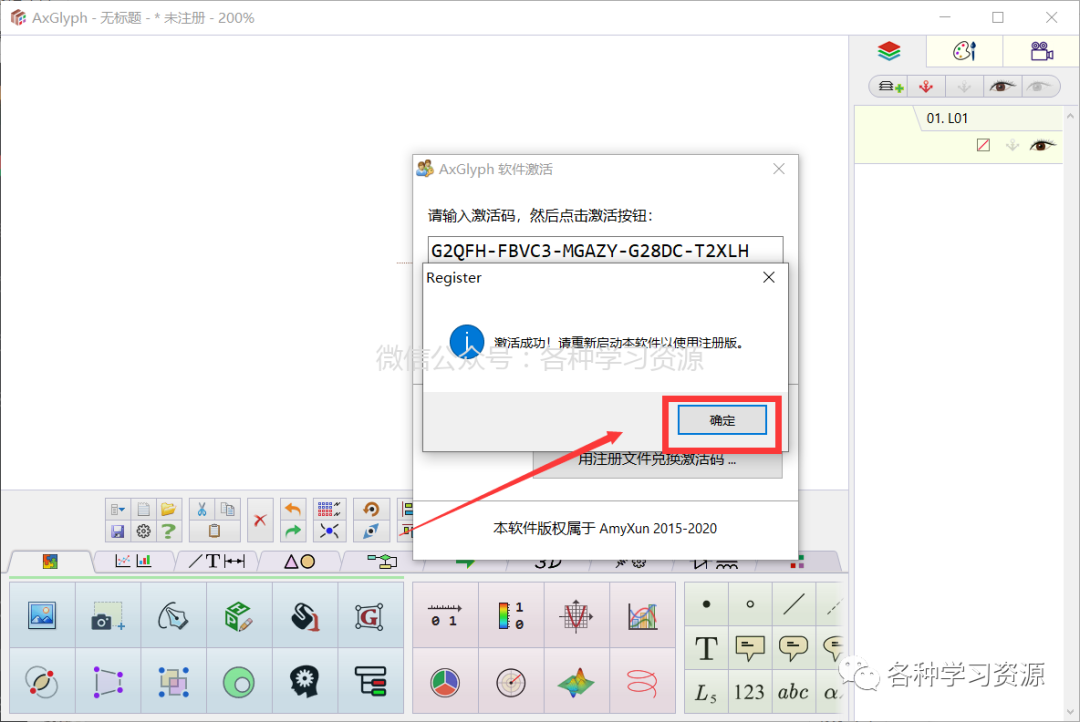Cut selection with scissors icon
1080x722 pixels.
(x=202, y=510)
